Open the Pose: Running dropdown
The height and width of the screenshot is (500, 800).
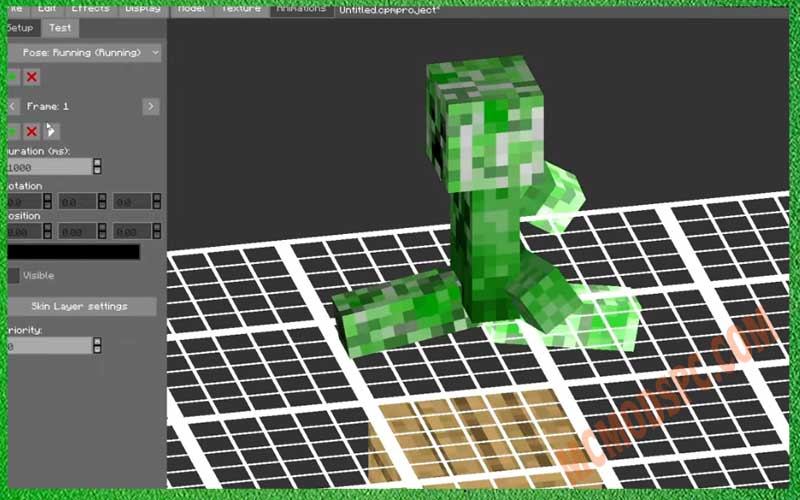85,53
